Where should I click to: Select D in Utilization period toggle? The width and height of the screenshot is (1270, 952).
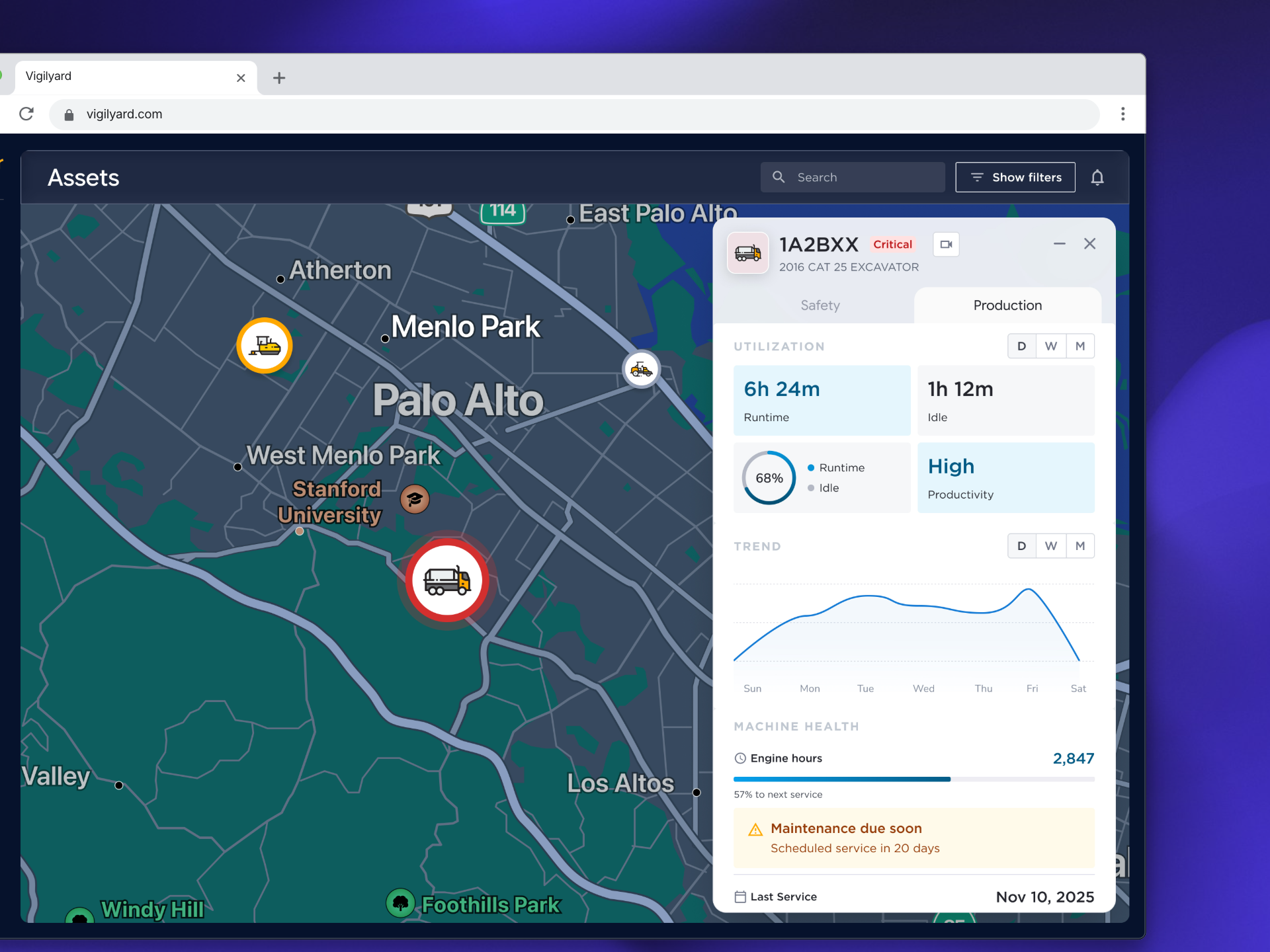[x=1022, y=346]
